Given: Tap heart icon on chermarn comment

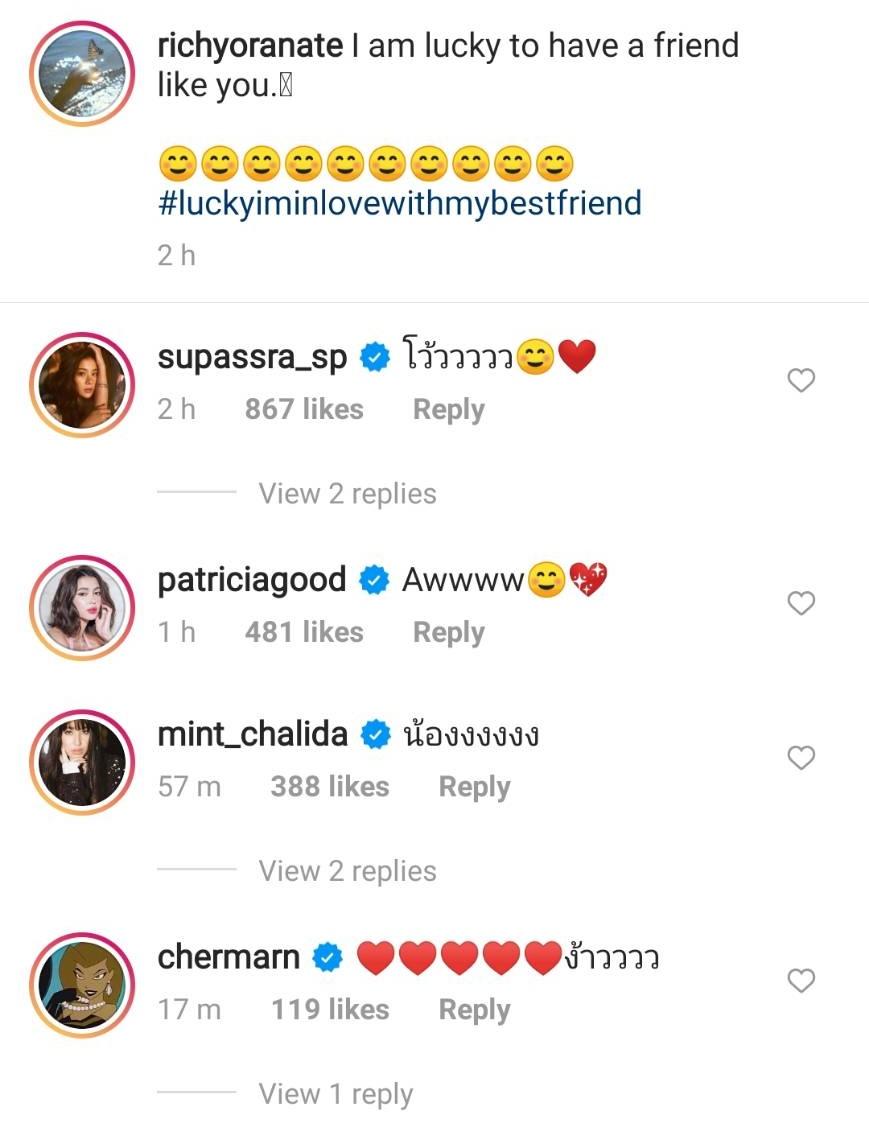Looking at the screenshot, I should (801, 981).
